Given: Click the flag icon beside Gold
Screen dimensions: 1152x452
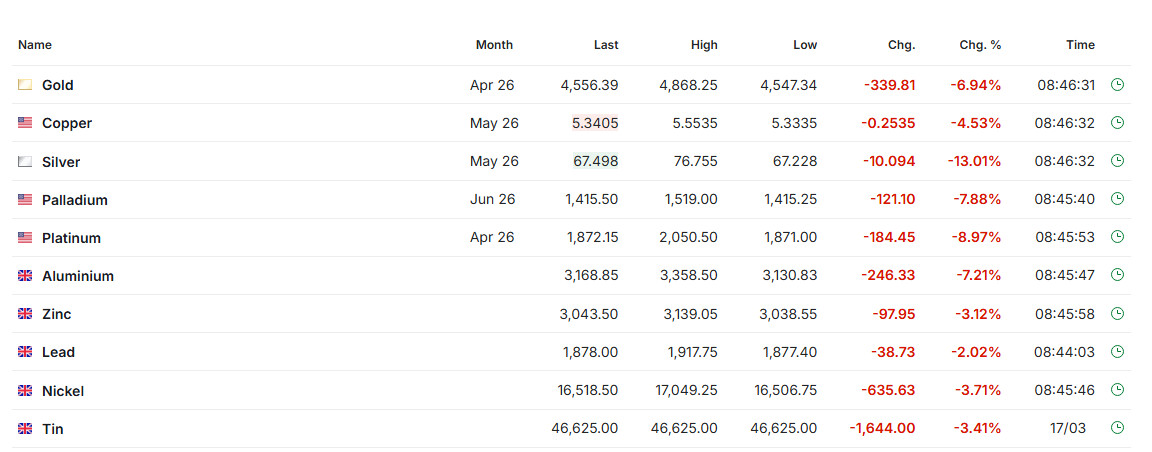Looking at the screenshot, I should click(x=25, y=85).
